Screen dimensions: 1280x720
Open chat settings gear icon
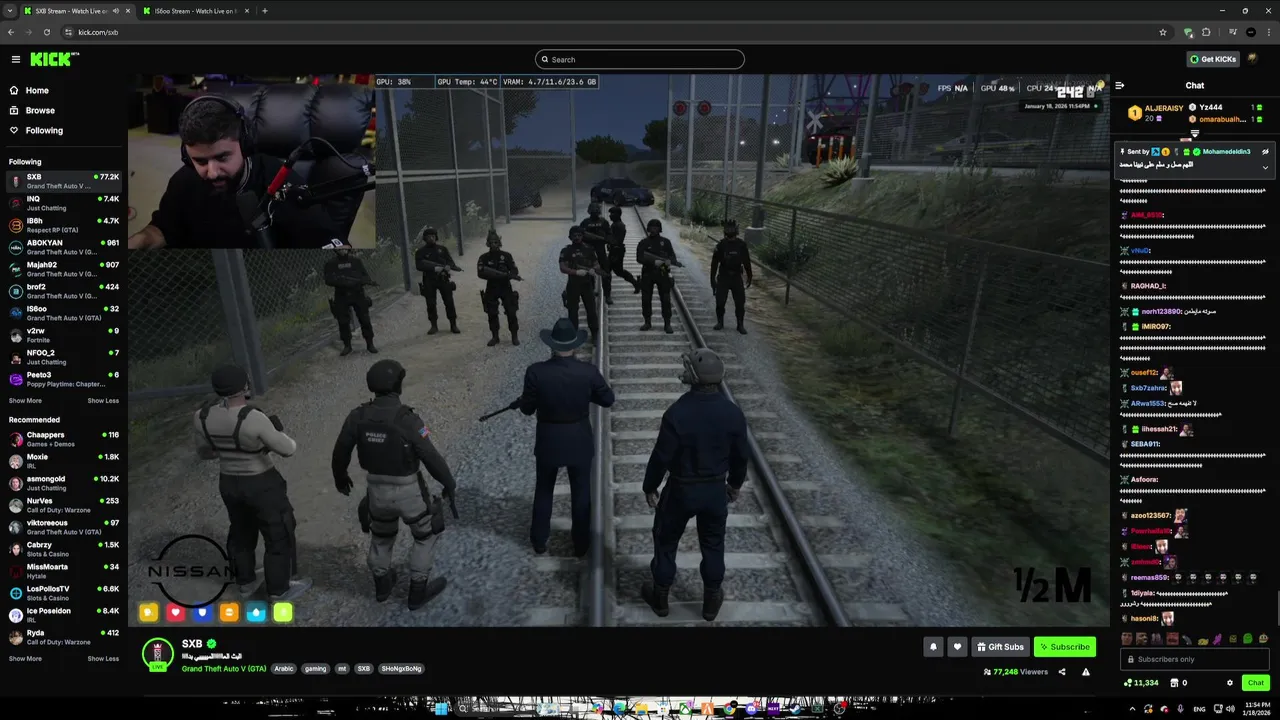(x=1230, y=683)
